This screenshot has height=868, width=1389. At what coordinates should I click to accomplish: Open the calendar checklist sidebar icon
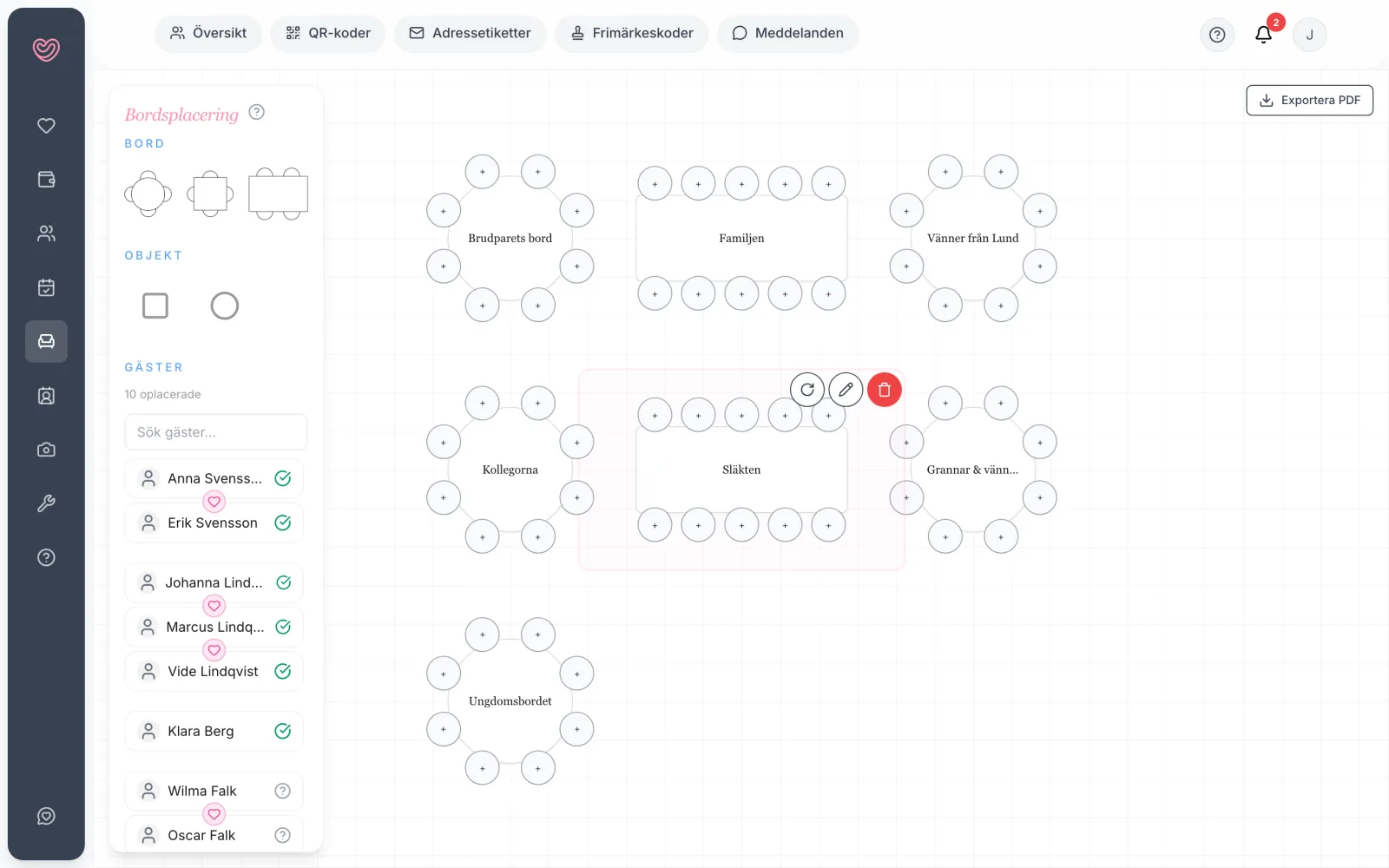[46, 287]
